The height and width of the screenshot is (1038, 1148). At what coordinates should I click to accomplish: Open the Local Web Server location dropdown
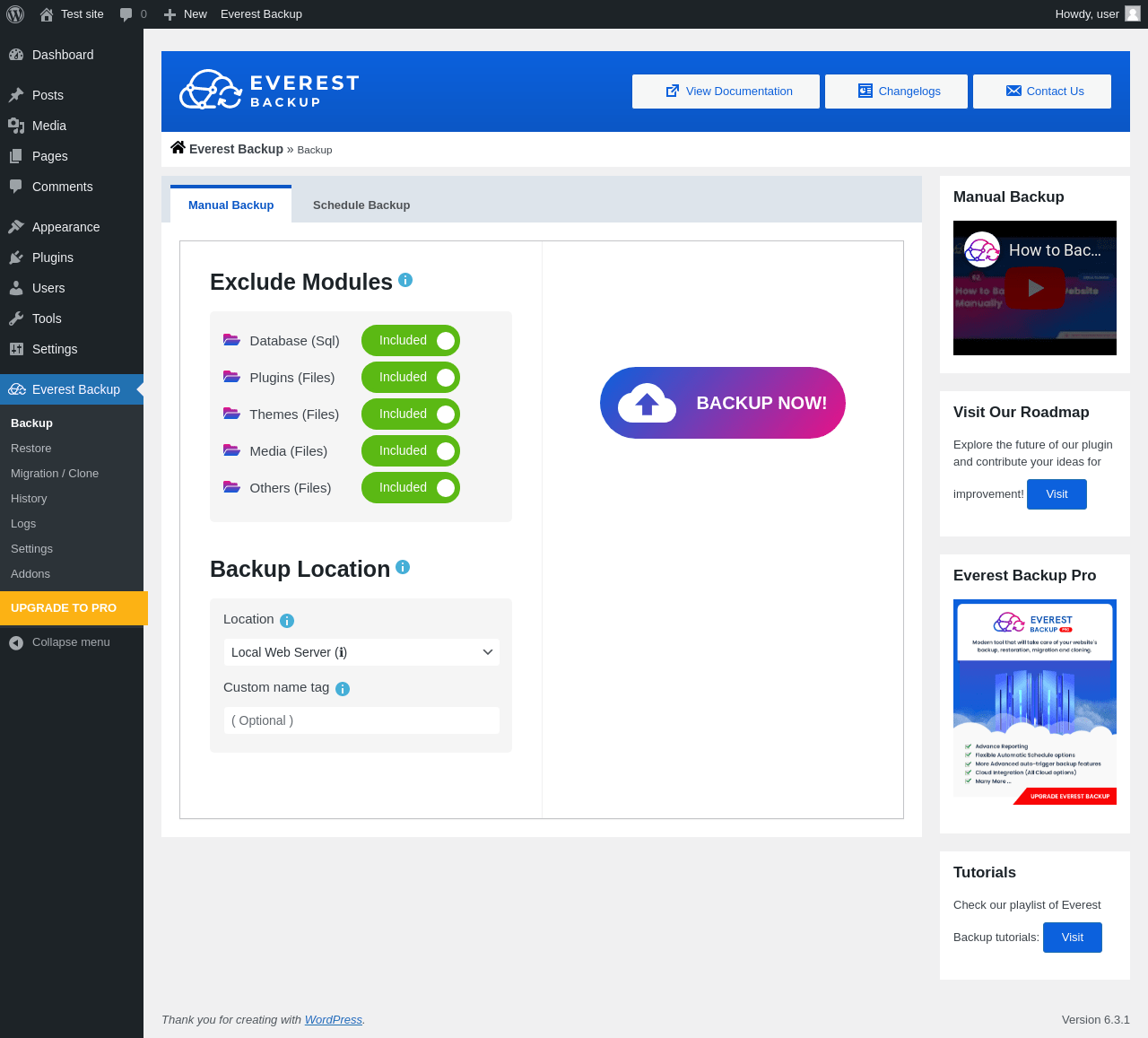[x=361, y=652]
